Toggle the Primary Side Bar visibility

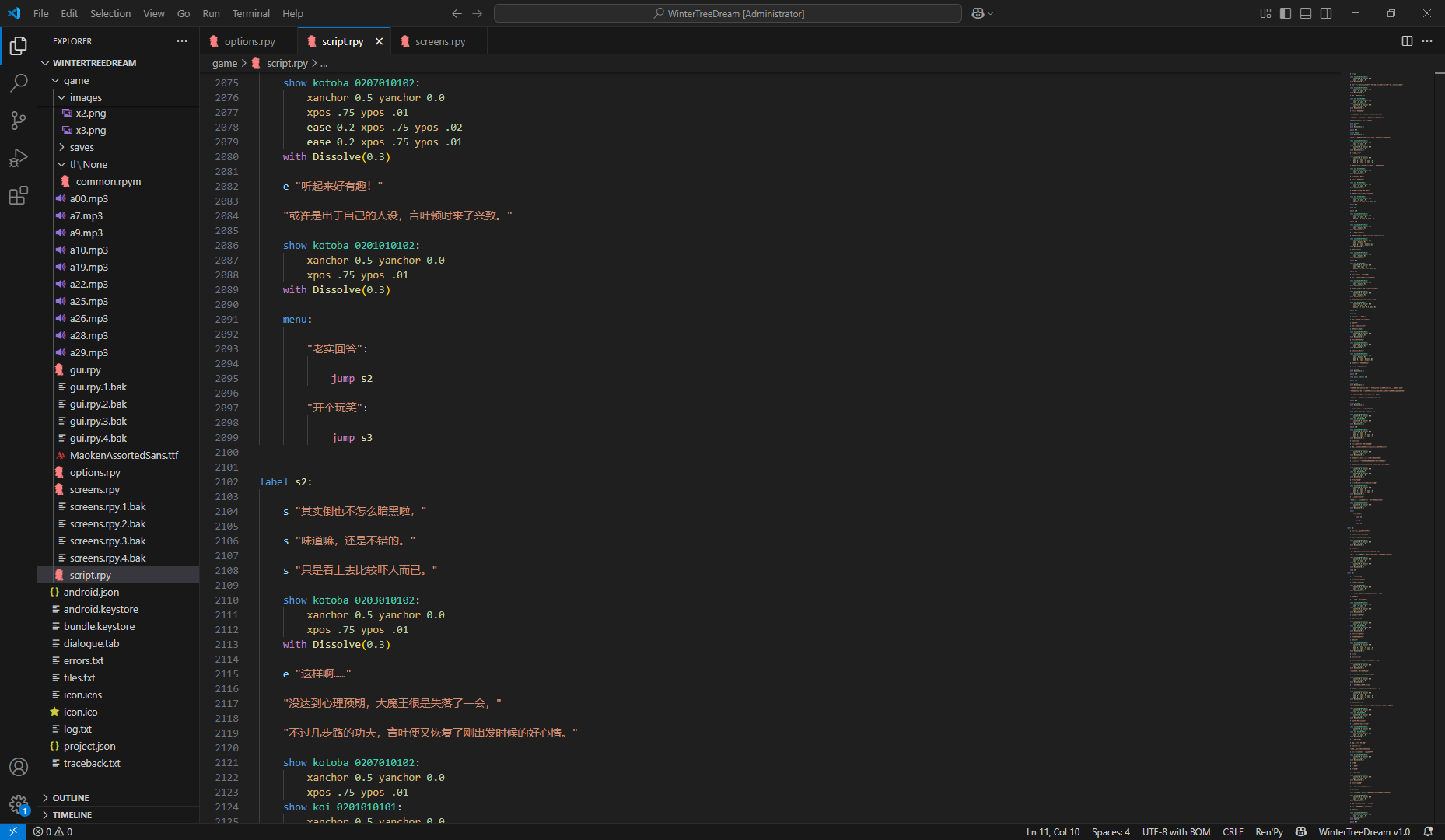(x=1286, y=13)
